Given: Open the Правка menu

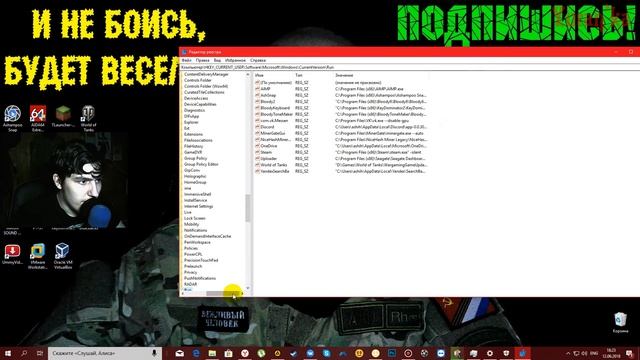Looking at the screenshot, I should coord(202,60).
